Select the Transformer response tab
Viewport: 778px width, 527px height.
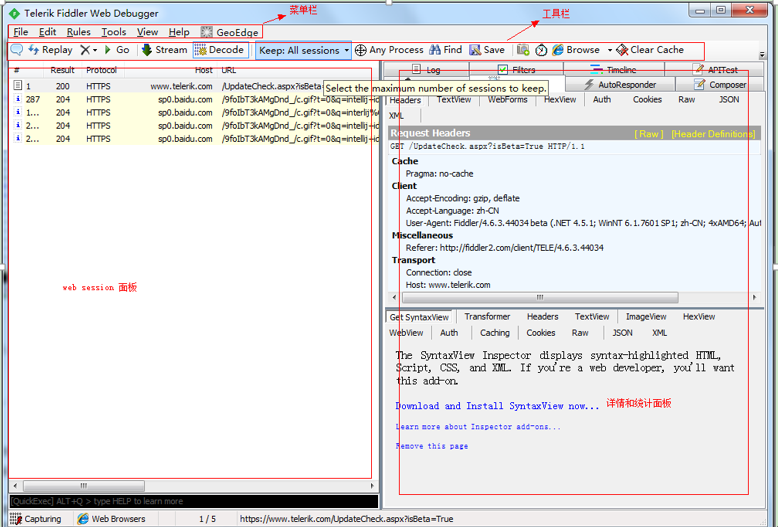pos(487,317)
